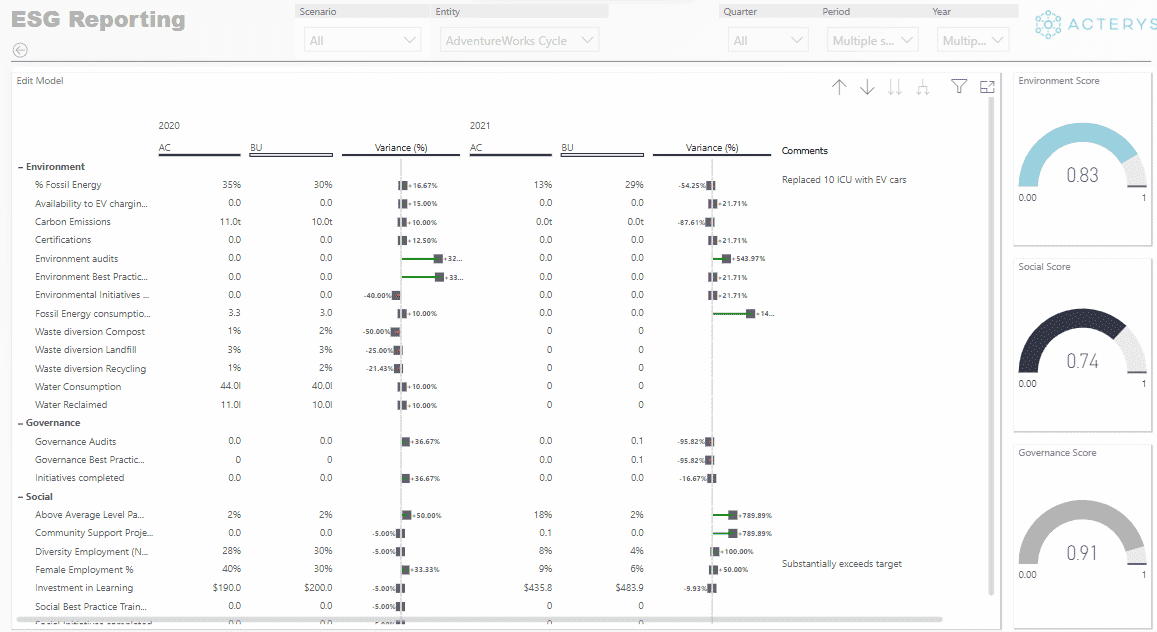Open the filter funnel icon

(x=959, y=86)
